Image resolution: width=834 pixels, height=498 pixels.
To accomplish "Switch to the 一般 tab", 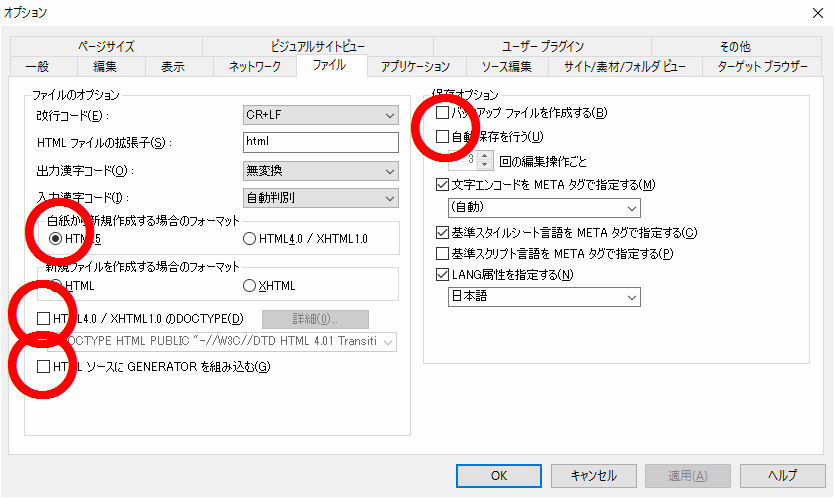I will tap(37, 67).
